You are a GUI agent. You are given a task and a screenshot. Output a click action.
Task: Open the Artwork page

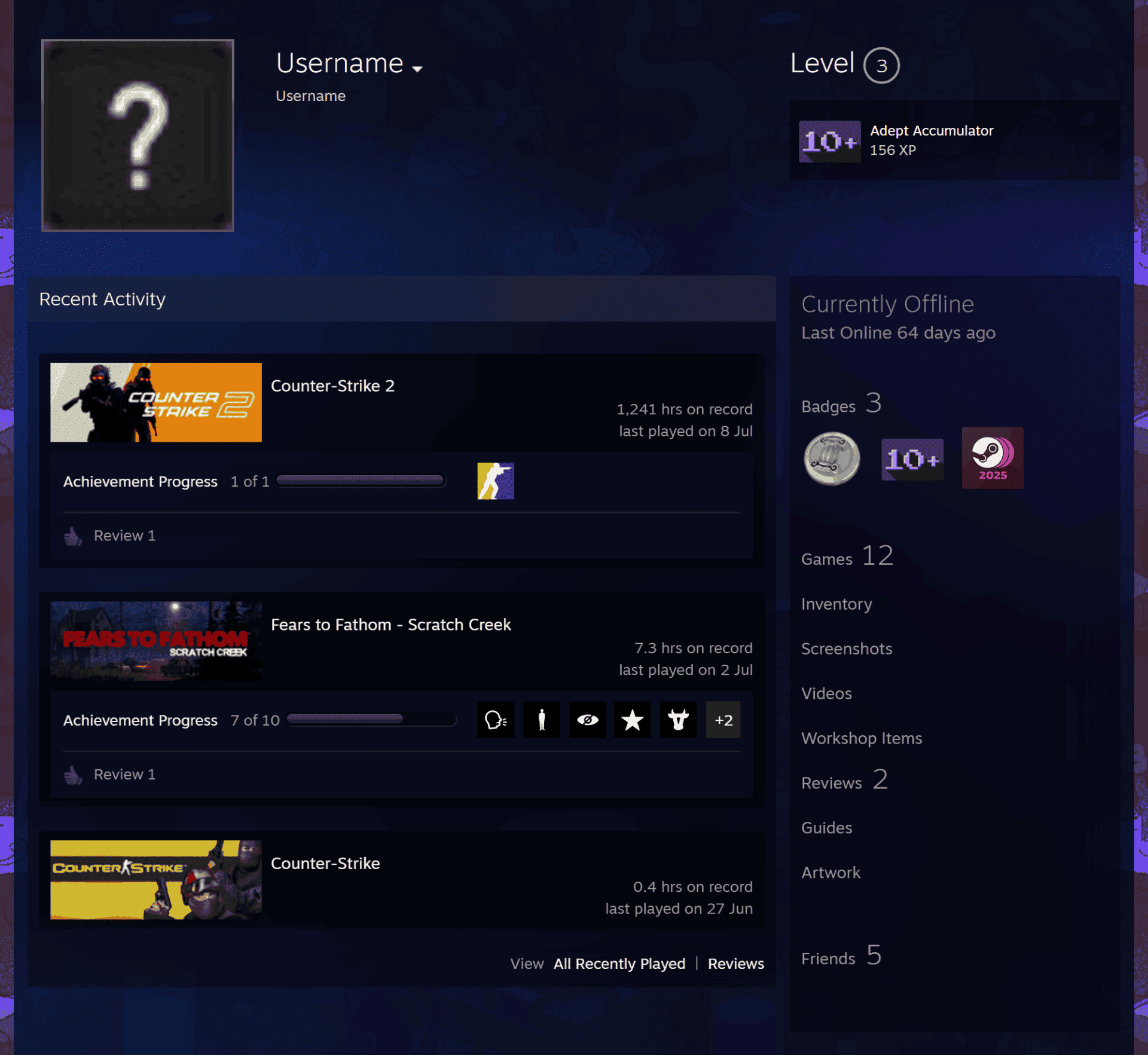click(831, 873)
